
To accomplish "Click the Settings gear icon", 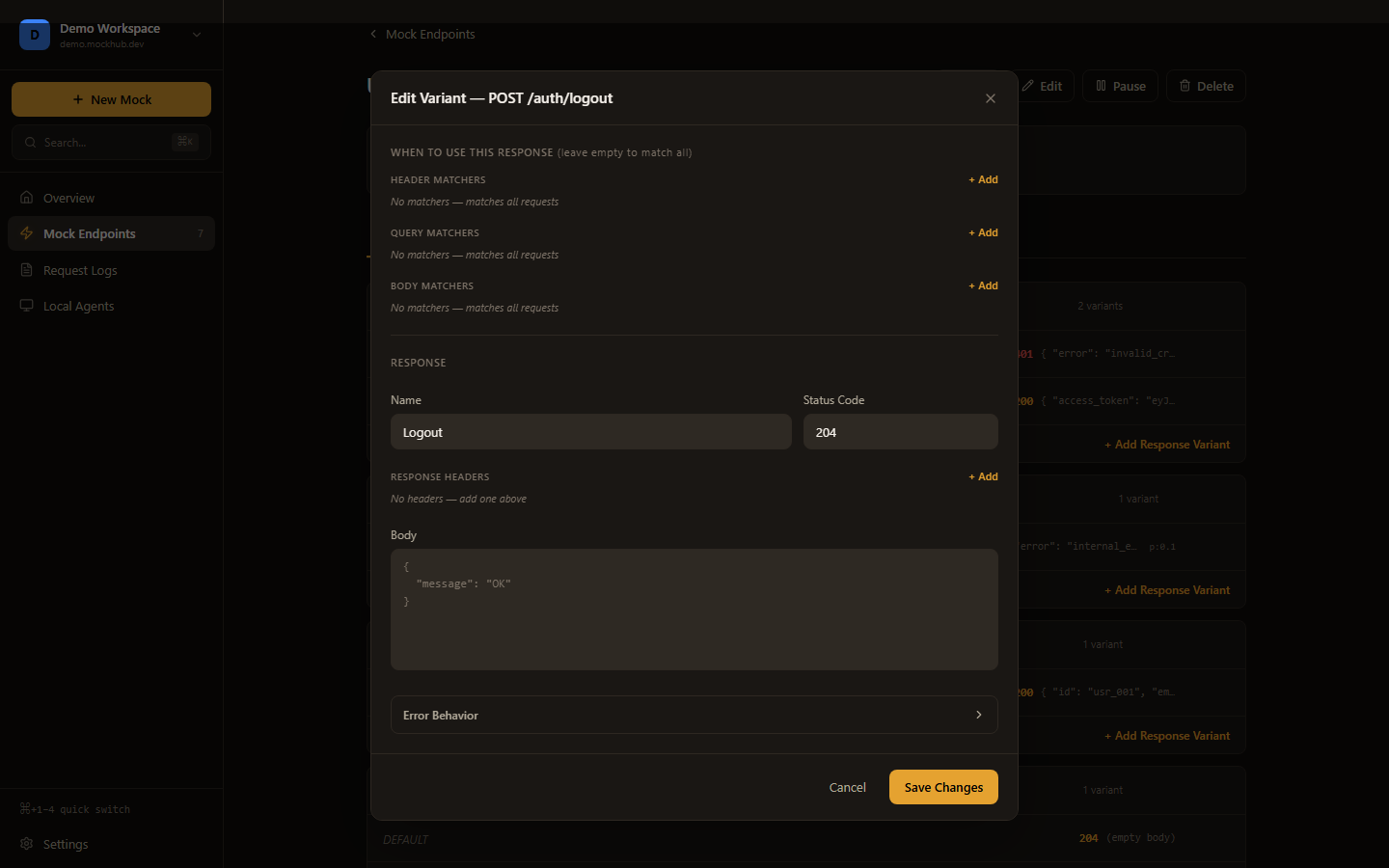I will point(27,844).
